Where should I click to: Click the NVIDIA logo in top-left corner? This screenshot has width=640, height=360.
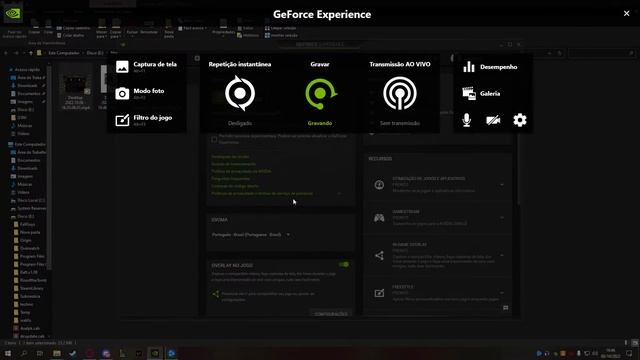[13, 13]
